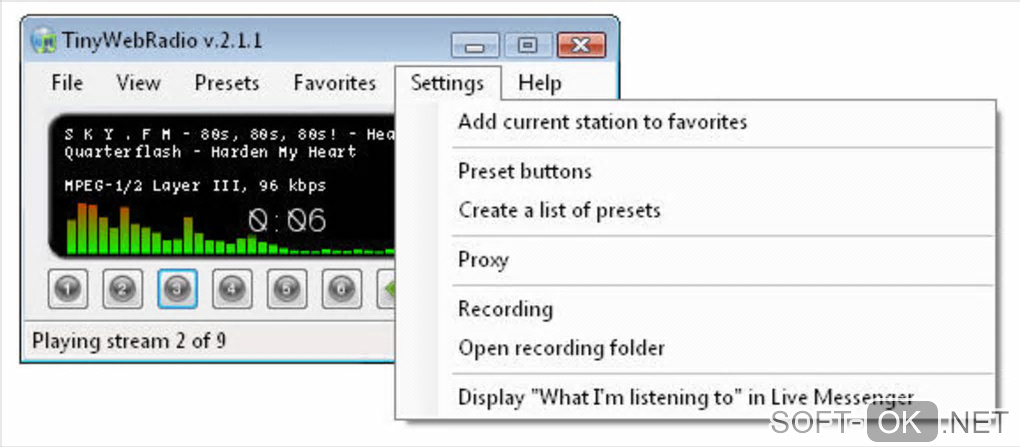This screenshot has width=1020, height=447.
Task: Maximize the TinyWebRadio window
Action: pos(528,46)
